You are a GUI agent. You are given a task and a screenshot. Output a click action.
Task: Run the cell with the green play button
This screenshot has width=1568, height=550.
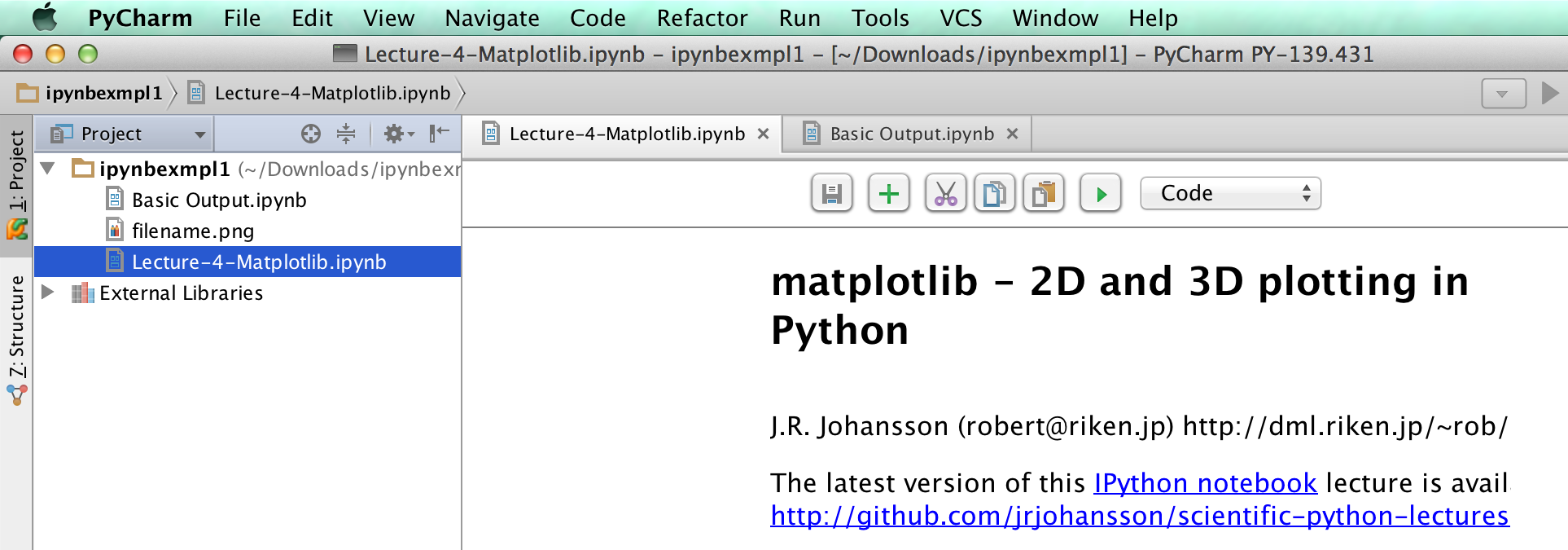tap(1101, 194)
